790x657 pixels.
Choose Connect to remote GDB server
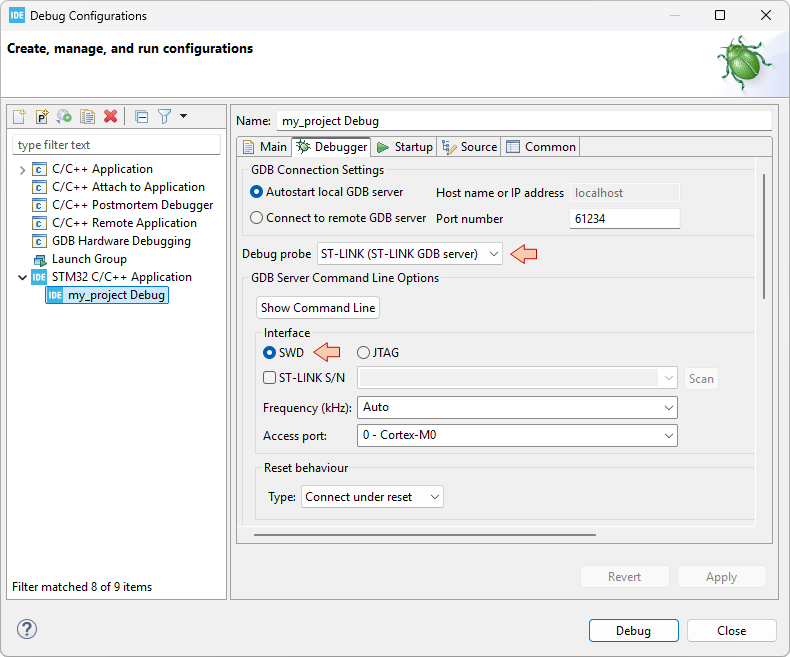click(257, 218)
